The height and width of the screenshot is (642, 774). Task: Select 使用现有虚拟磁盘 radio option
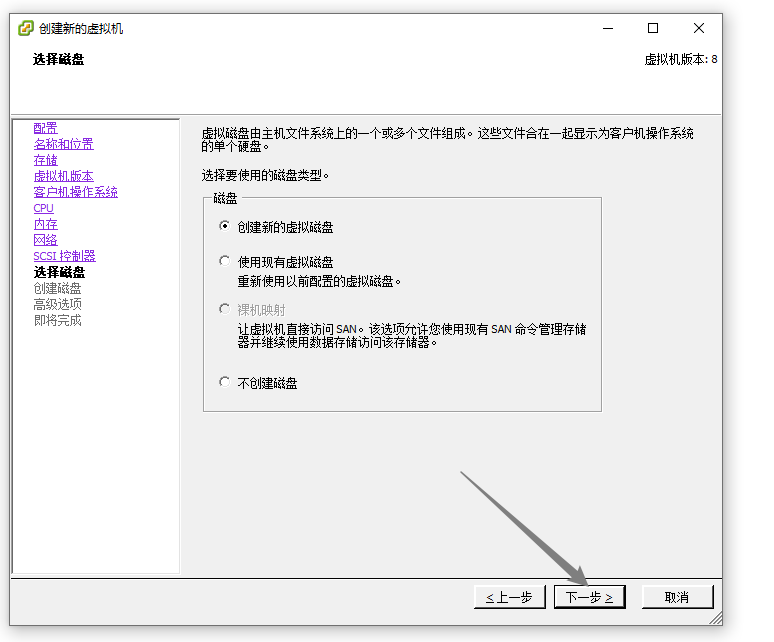pyautogui.click(x=225, y=261)
